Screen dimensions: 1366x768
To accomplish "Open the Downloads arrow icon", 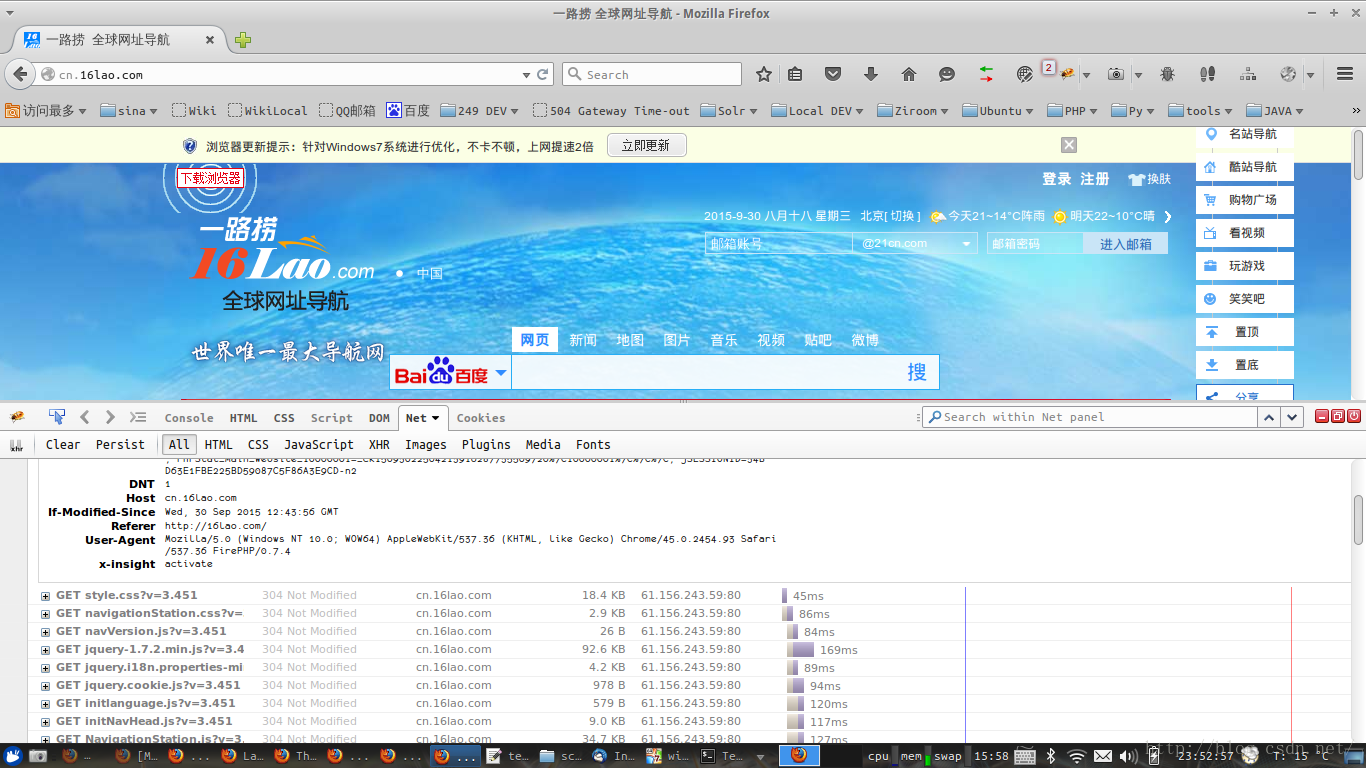I will click(x=871, y=74).
